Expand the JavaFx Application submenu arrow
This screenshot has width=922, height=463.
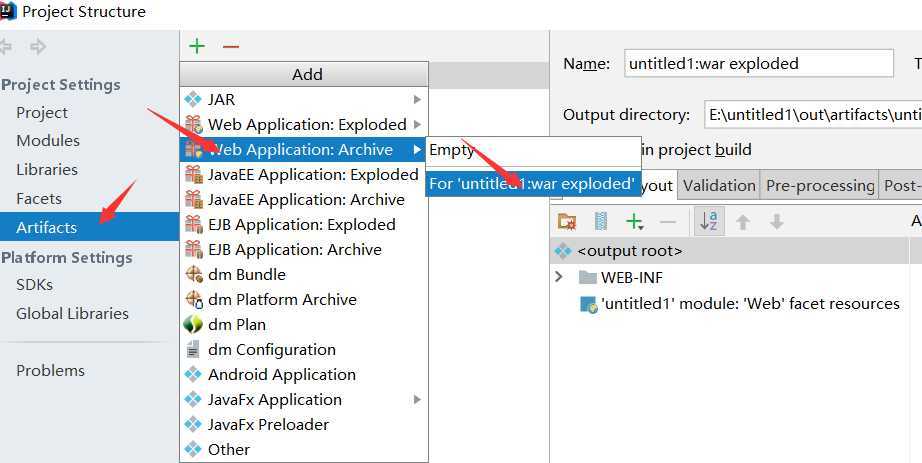pos(417,399)
